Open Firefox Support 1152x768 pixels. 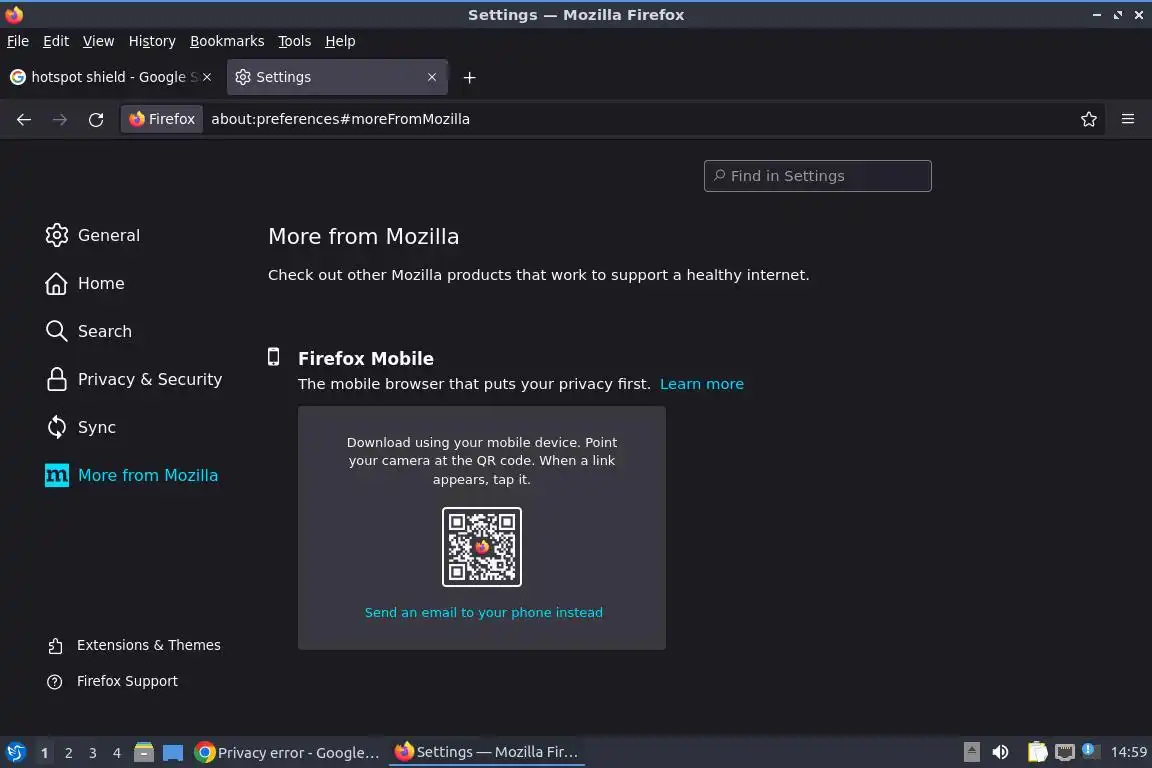(112, 681)
